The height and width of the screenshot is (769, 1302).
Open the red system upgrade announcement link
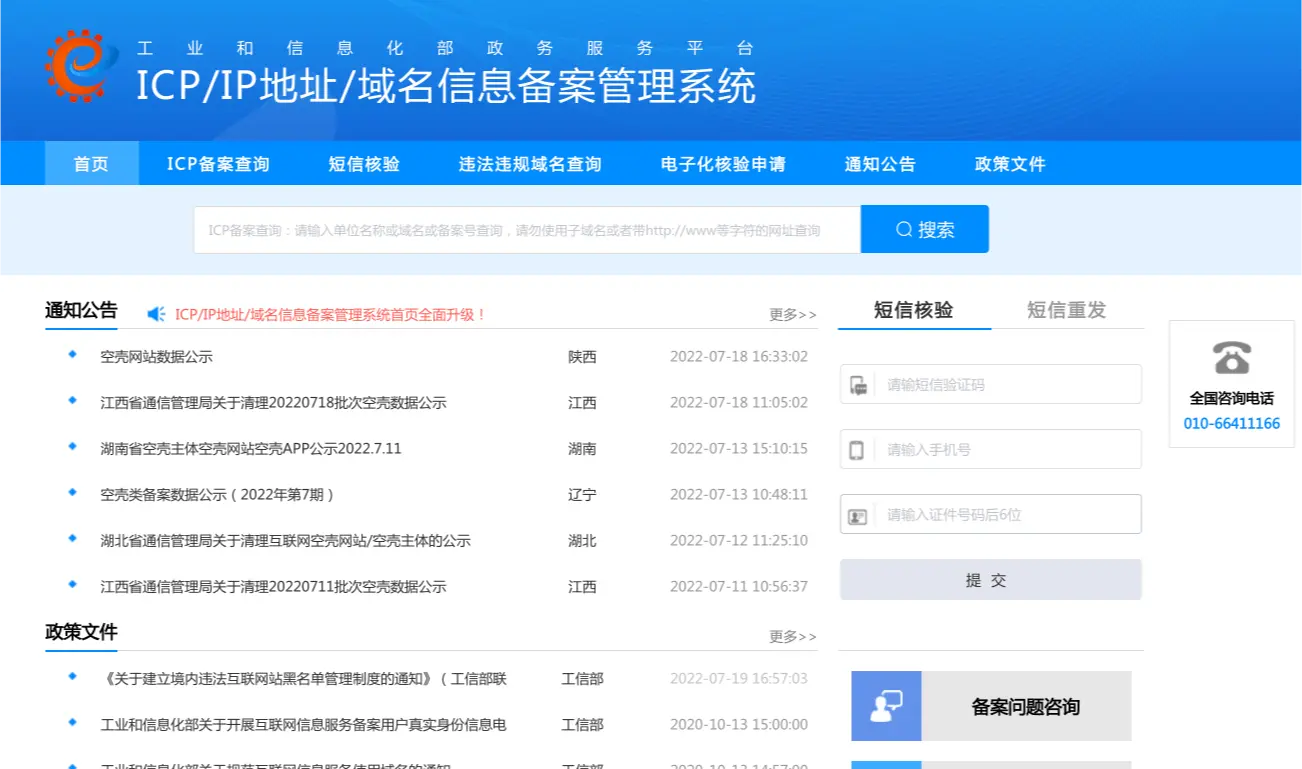[x=330, y=314]
